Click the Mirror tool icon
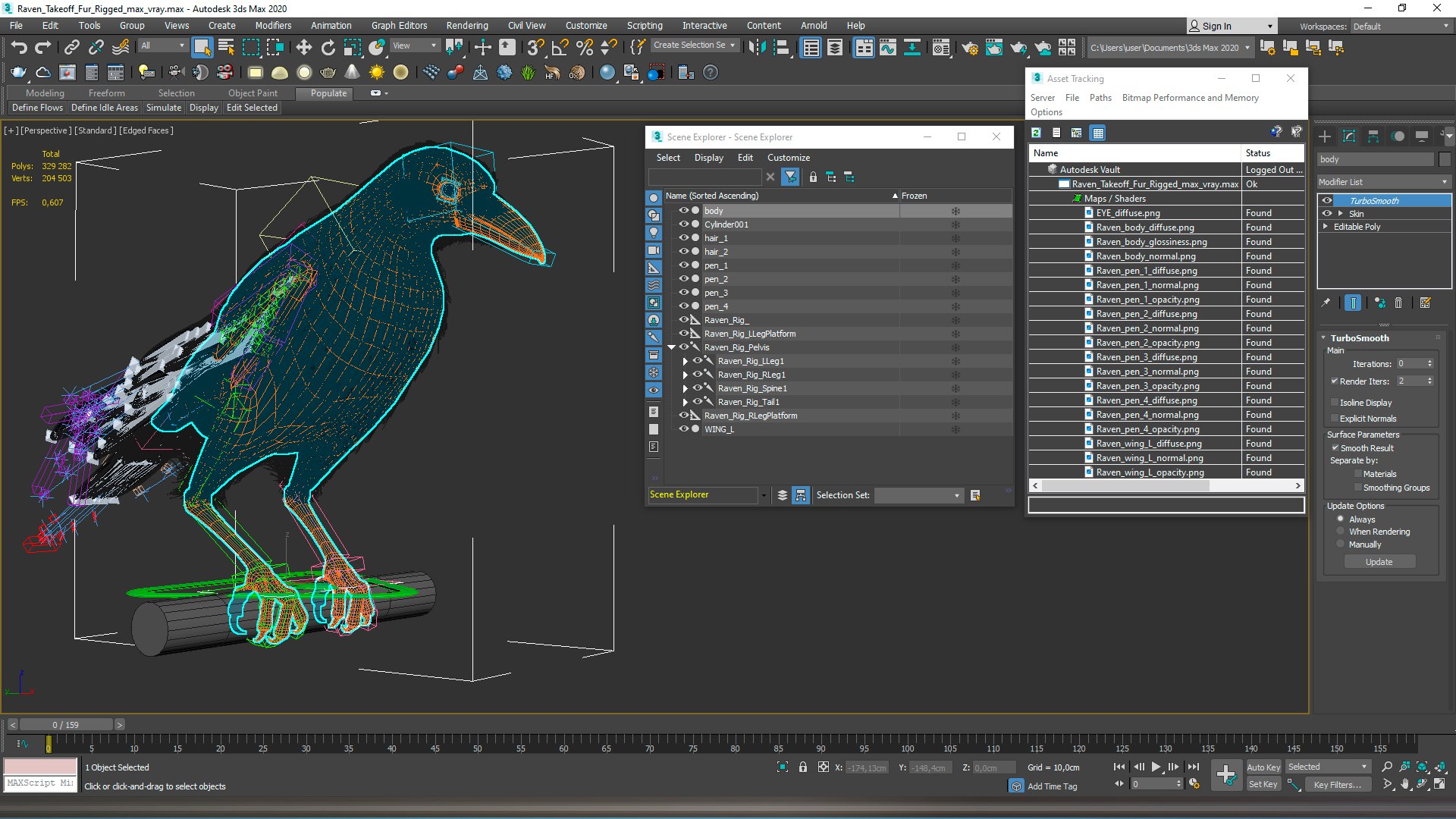1456x819 pixels. (756, 47)
